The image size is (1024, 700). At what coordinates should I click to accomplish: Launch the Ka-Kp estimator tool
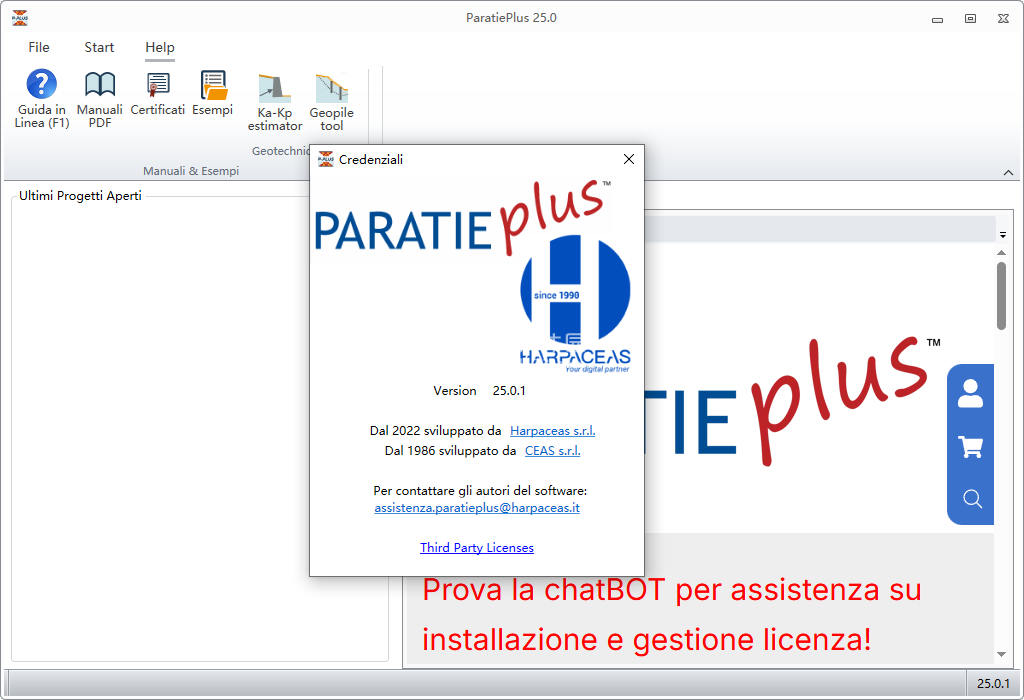pyautogui.click(x=274, y=102)
